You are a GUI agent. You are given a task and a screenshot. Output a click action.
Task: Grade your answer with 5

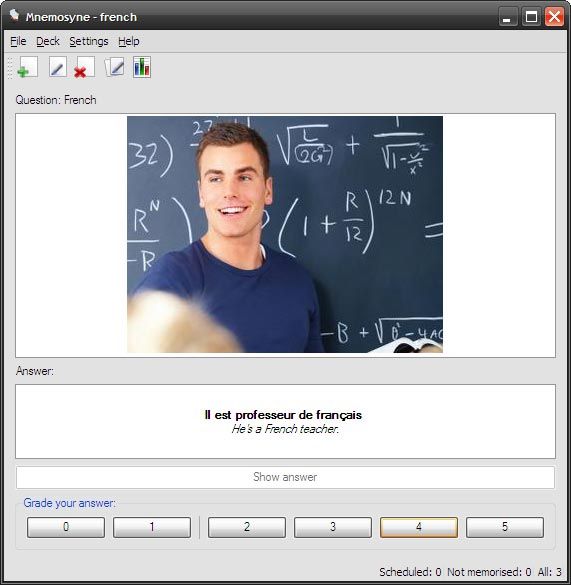point(505,527)
